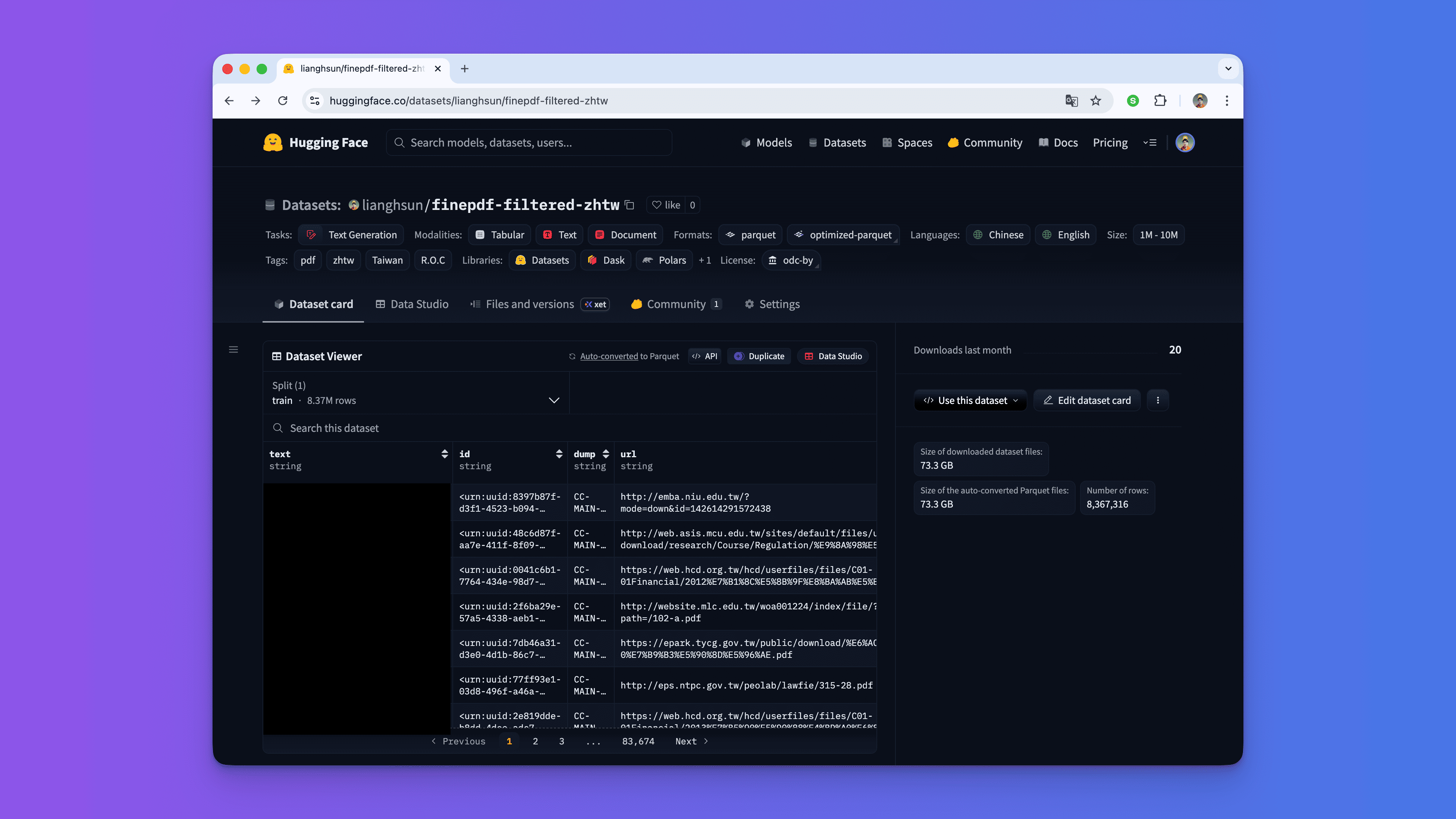Reload the page with the refresh icon
The image size is (1456, 819).
(283, 101)
